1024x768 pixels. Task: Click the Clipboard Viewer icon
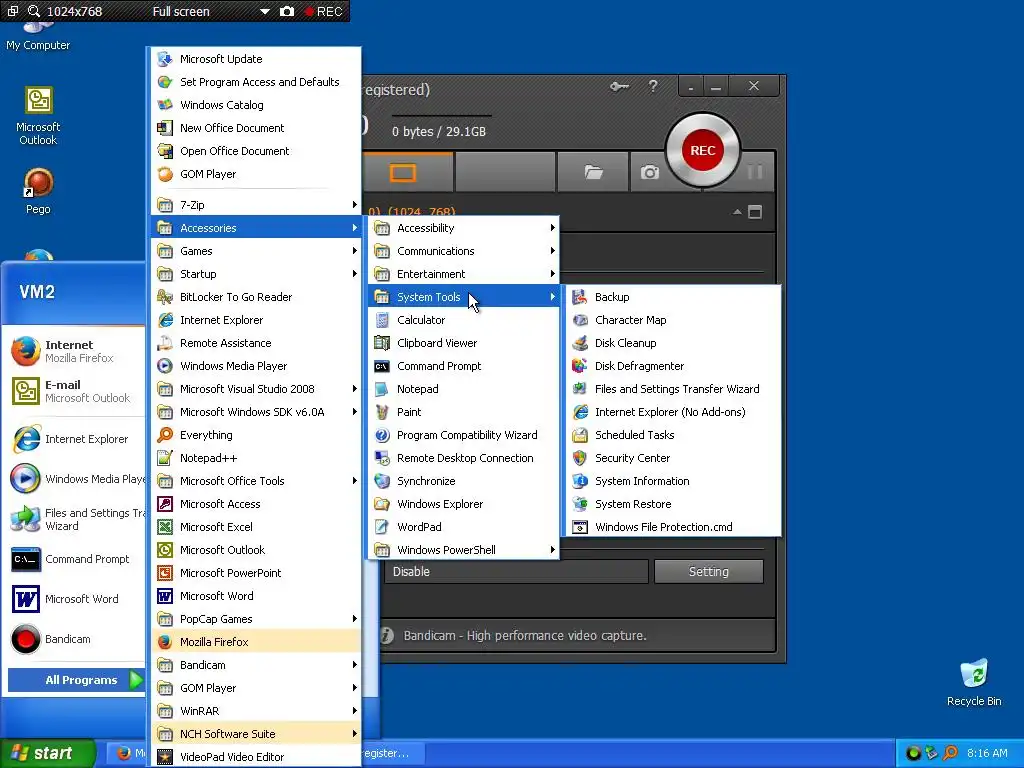(382, 343)
